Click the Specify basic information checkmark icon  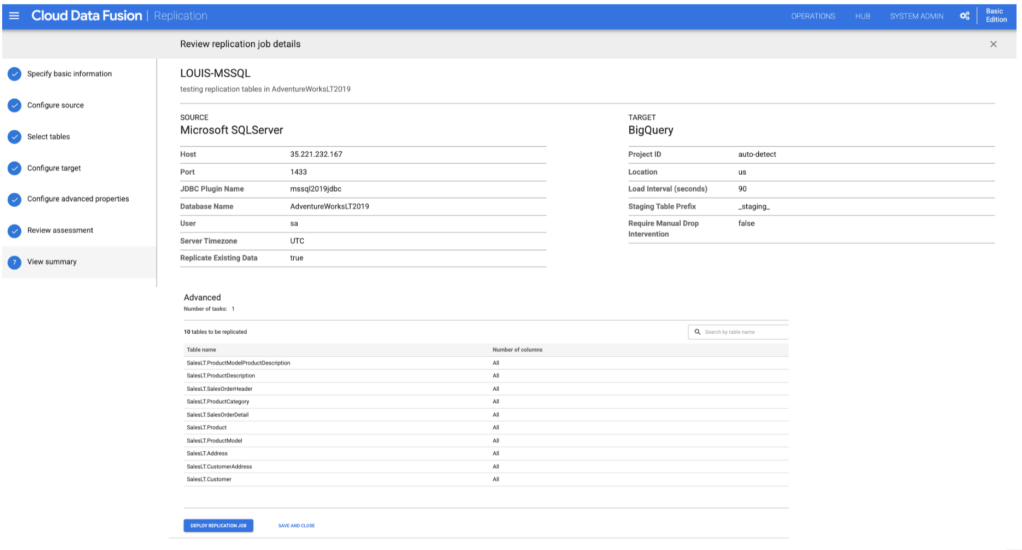tap(14, 74)
